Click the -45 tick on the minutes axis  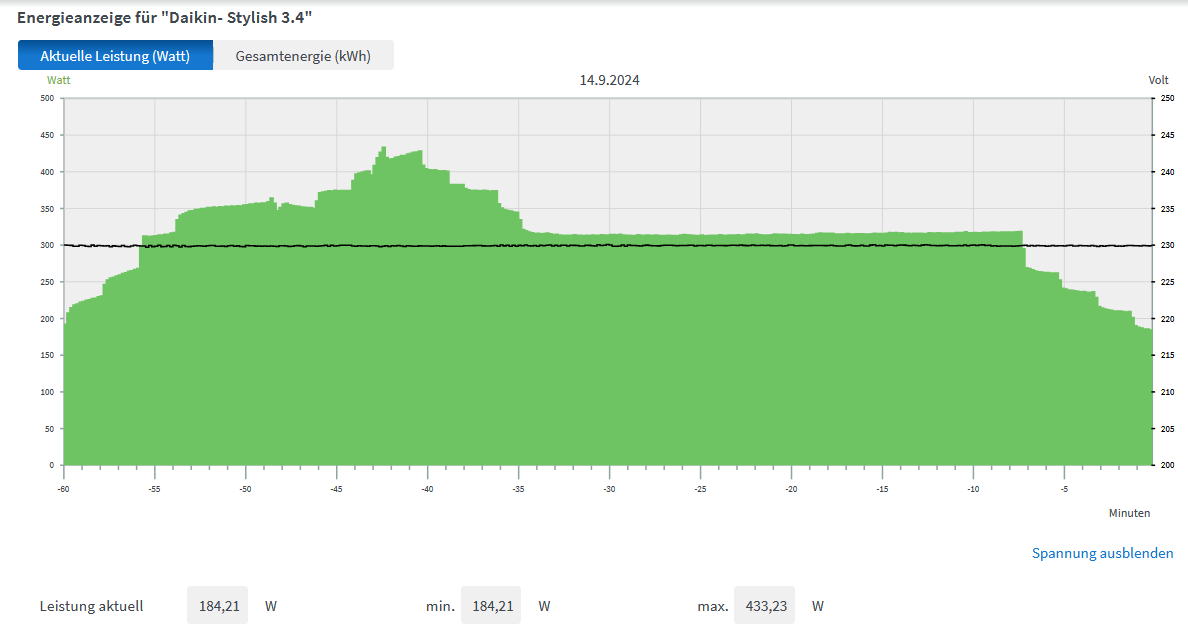pyautogui.click(x=336, y=489)
